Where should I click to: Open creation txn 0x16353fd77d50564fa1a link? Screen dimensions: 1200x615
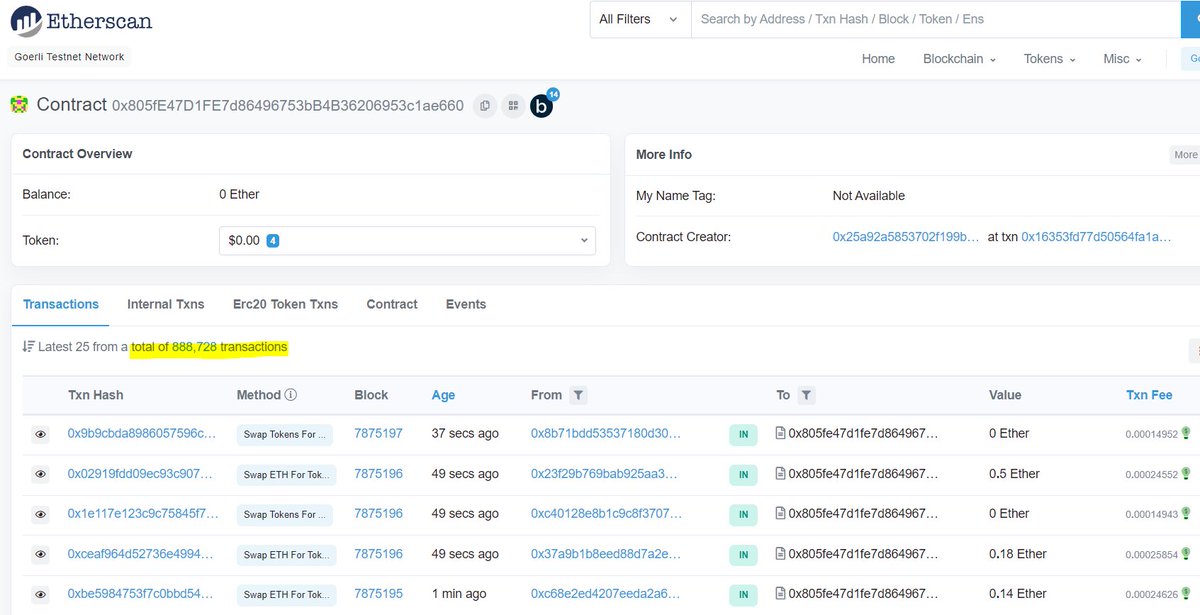coord(1096,237)
